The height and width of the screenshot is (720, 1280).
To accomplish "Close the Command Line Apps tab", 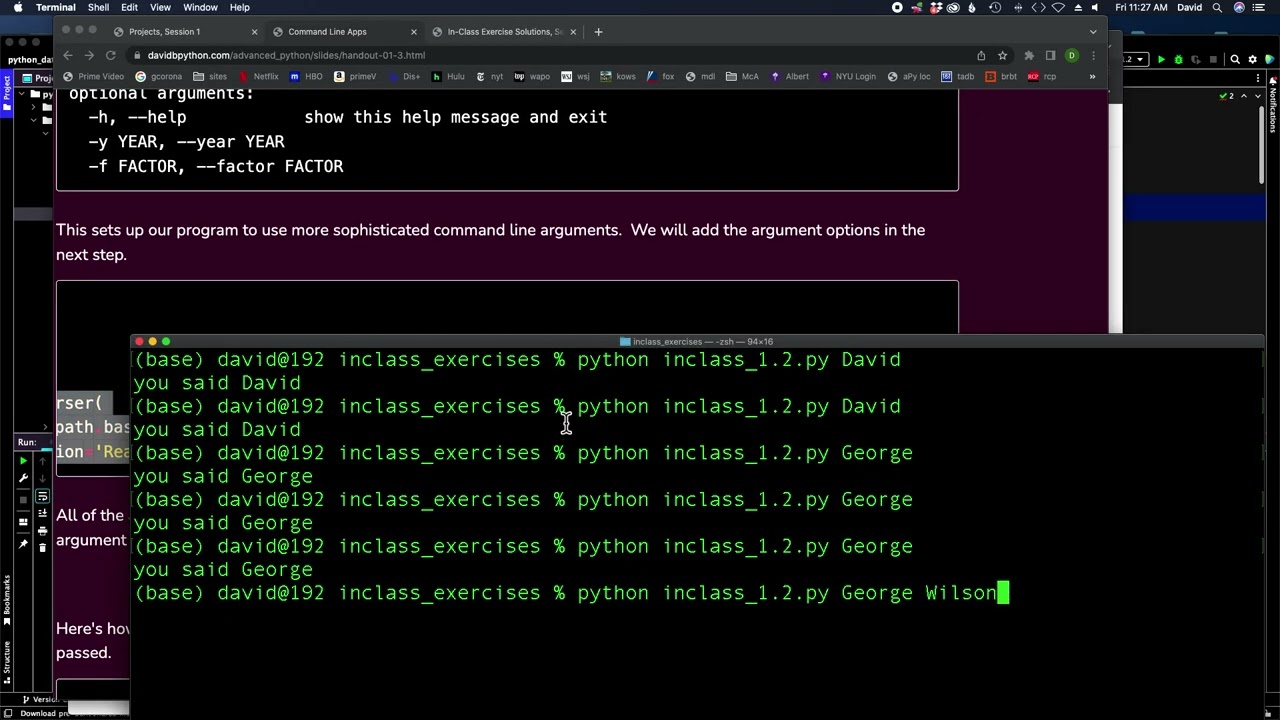I will [414, 32].
